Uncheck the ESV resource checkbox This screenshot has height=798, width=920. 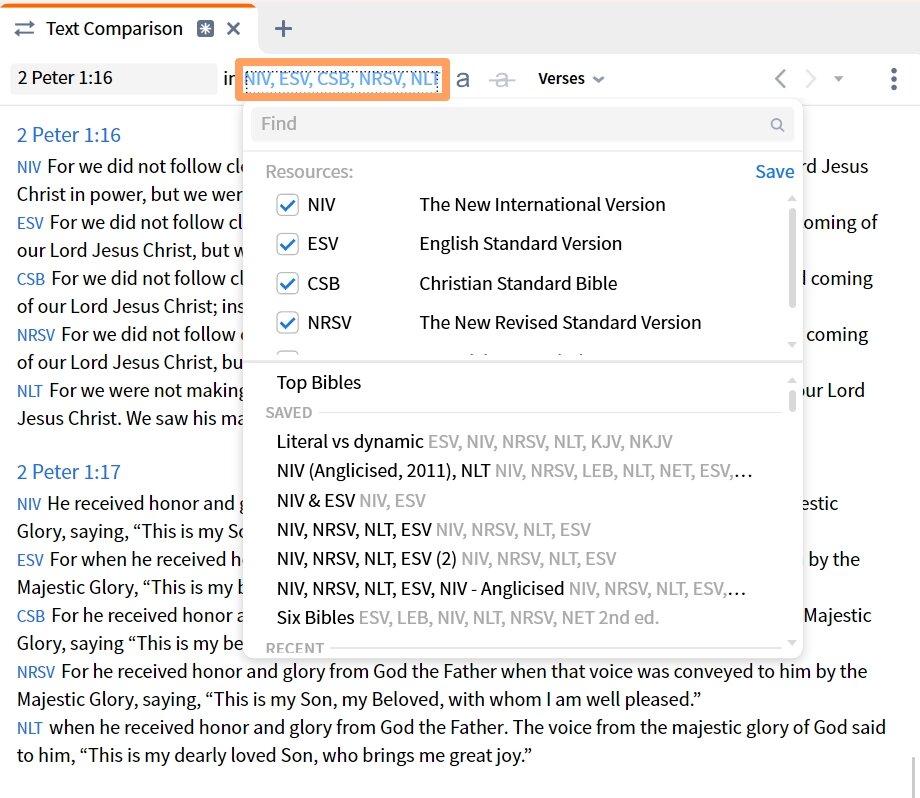click(288, 244)
